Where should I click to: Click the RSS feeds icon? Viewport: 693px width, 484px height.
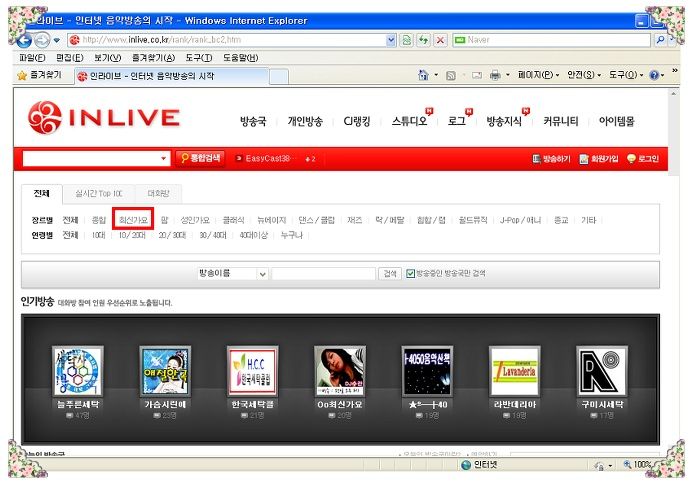click(451, 76)
